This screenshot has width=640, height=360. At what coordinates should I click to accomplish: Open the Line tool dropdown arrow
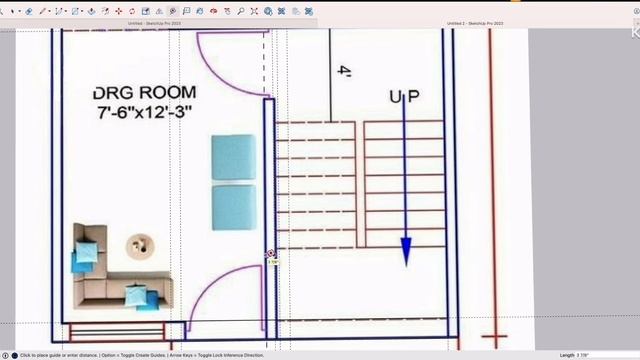[49, 11]
